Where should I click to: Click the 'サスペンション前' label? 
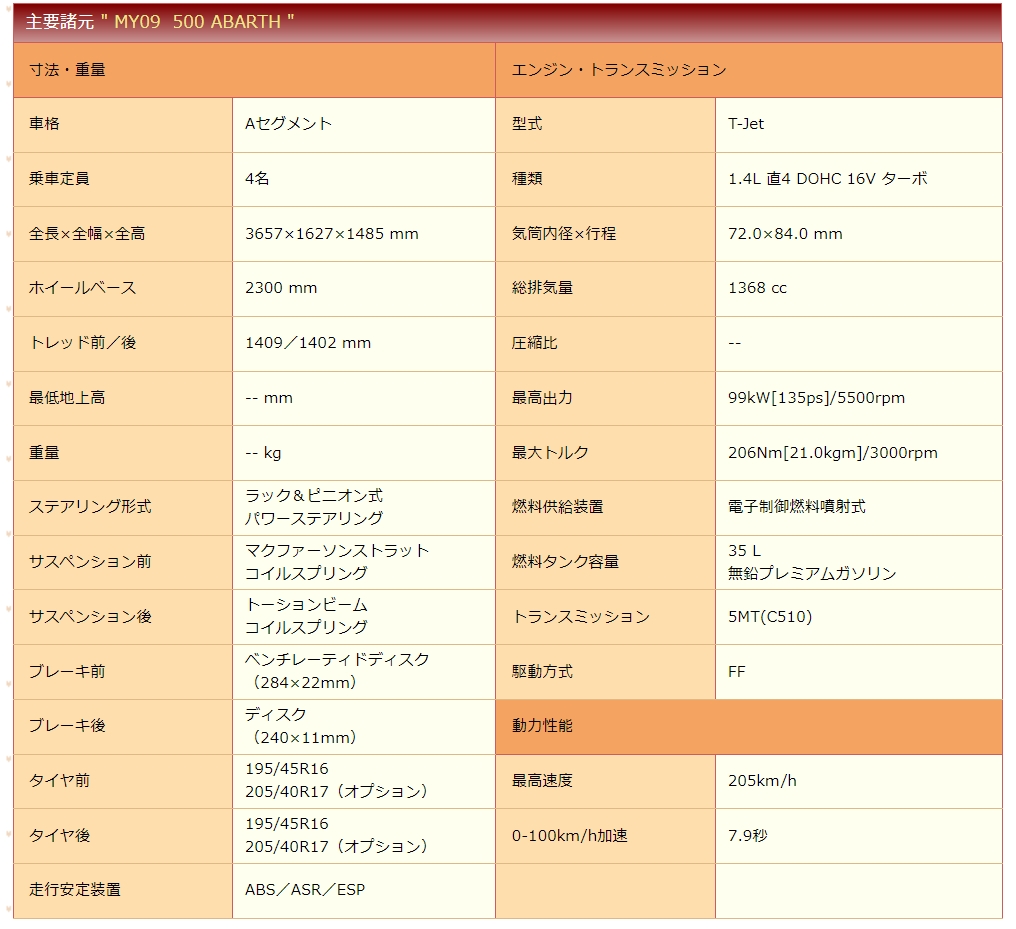tap(90, 562)
